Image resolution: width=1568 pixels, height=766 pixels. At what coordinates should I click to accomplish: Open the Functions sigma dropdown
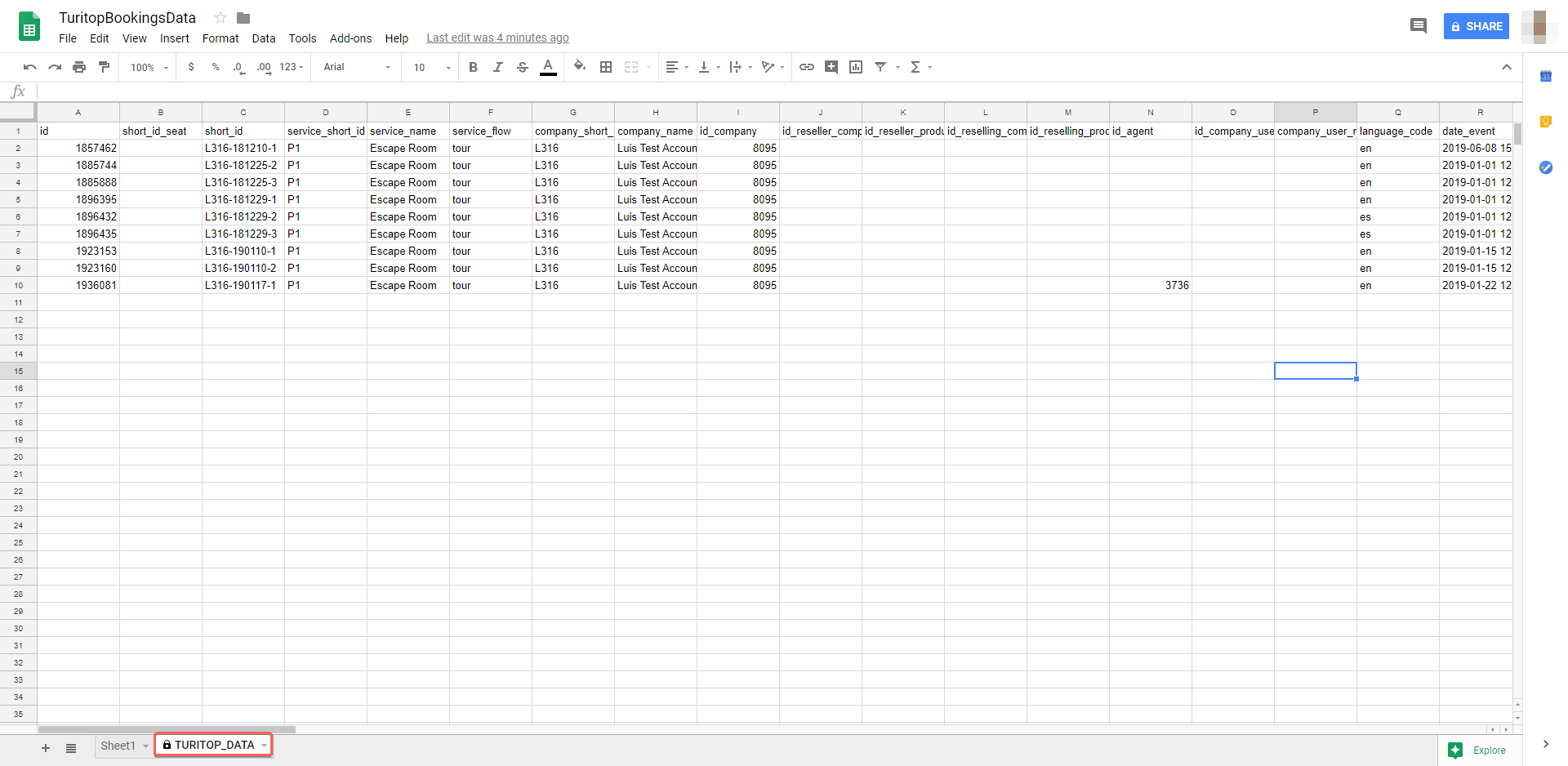(920, 67)
